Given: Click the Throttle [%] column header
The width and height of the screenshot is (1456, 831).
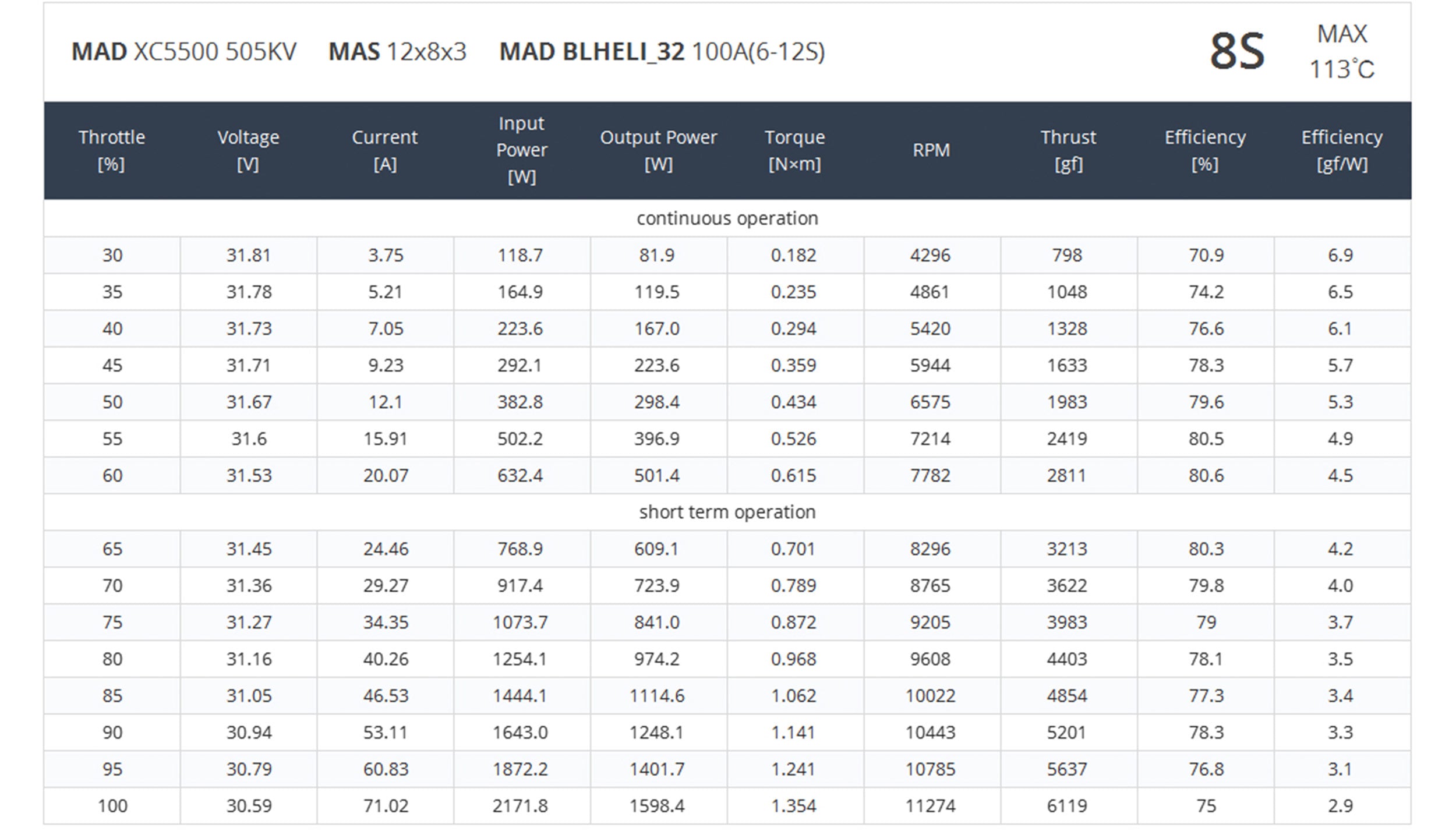Looking at the screenshot, I should coord(111,150).
